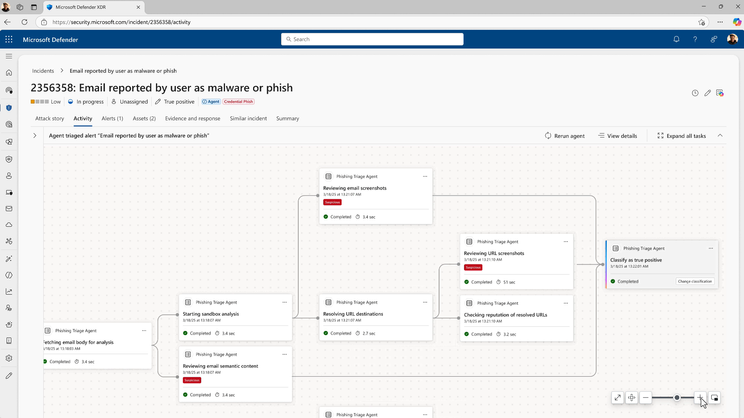Open the Similar incident tab
This screenshot has height=418, width=744.
[x=248, y=119]
